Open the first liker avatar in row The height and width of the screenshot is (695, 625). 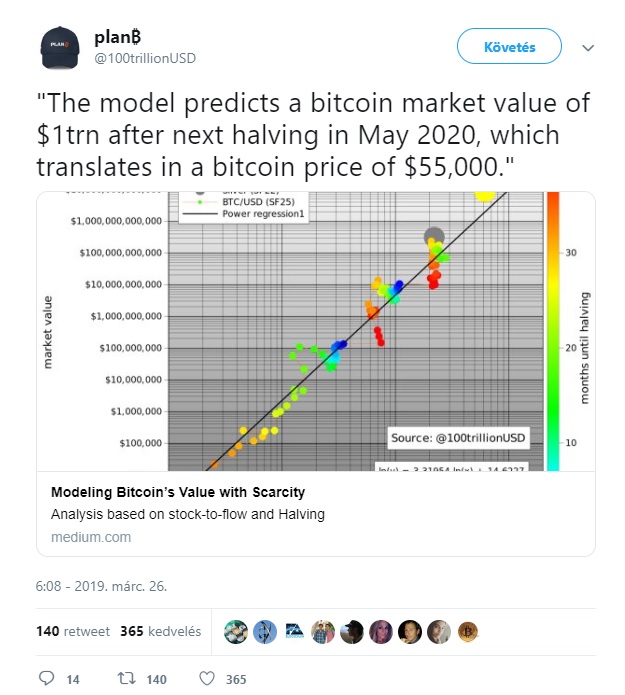(x=236, y=631)
